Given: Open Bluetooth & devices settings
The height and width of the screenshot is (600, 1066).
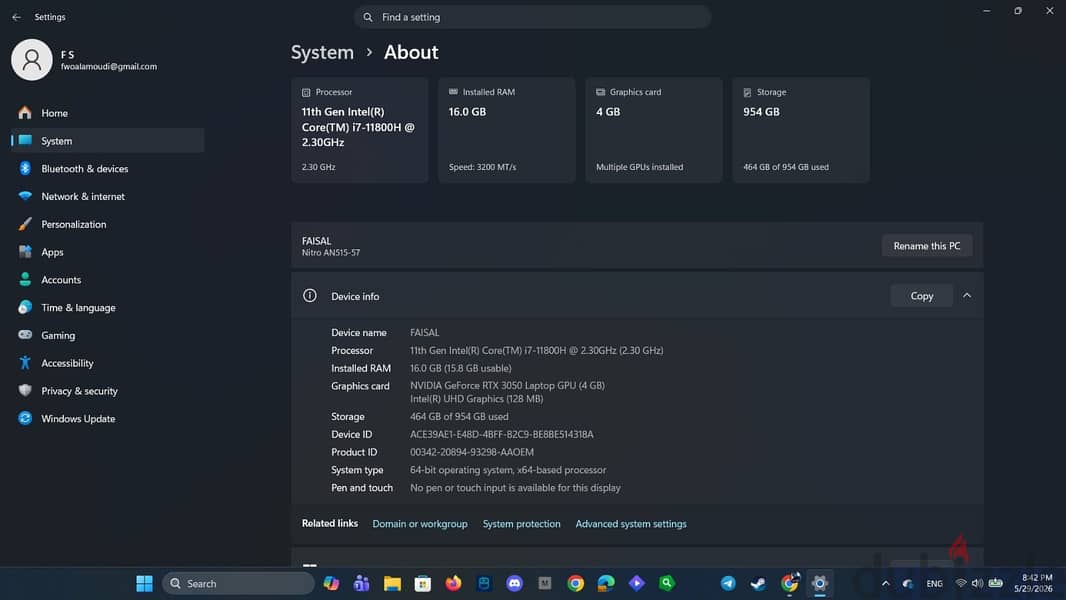Looking at the screenshot, I should tap(107, 169).
